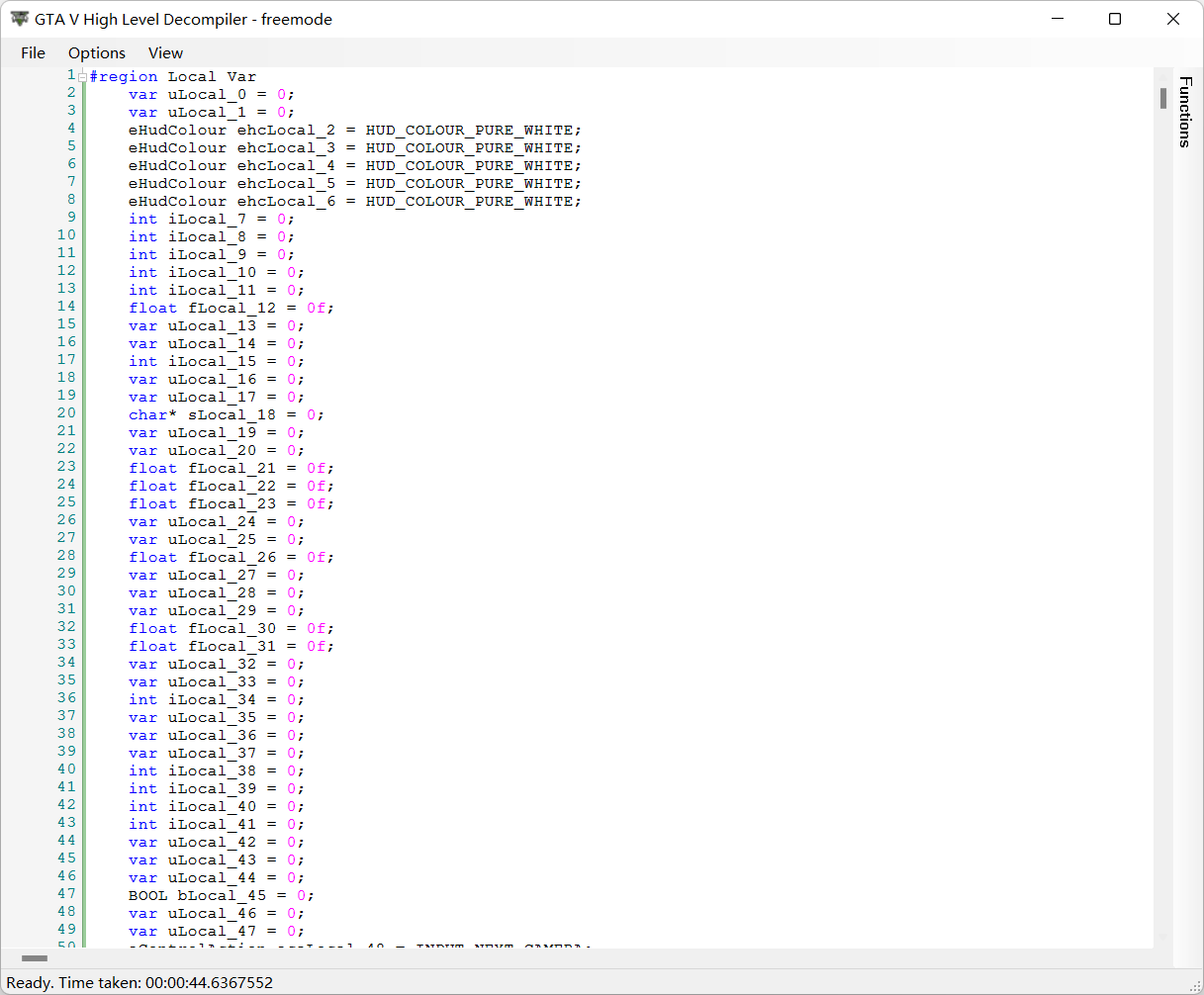Click the Ready status bar message
This screenshot has height=995, width=1204.
point(139,983)
